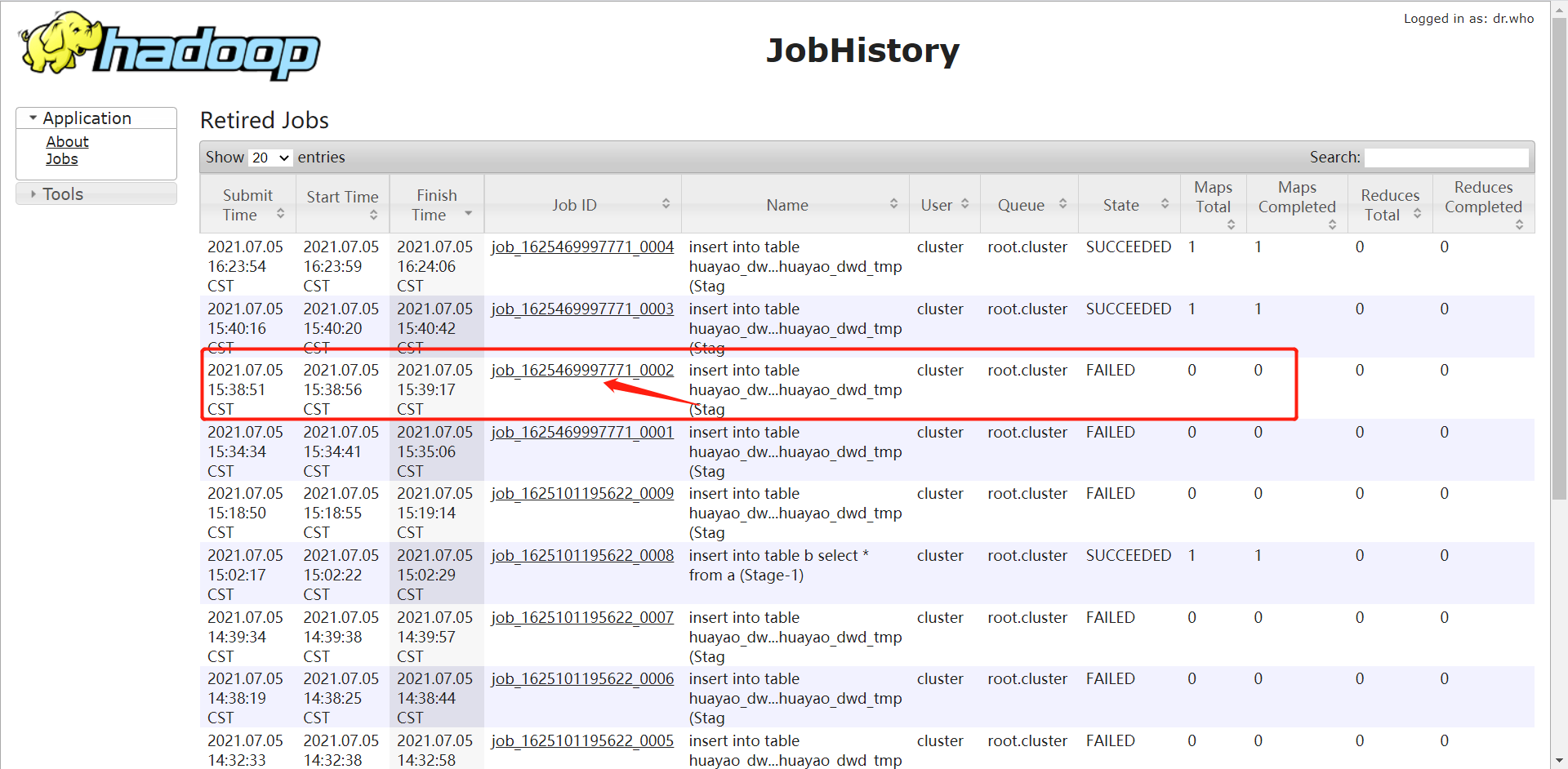Screen dimensions: 1568x769
Task: Open the succeeded job_1625101195622_0008
Action: [x=581, y=555]
